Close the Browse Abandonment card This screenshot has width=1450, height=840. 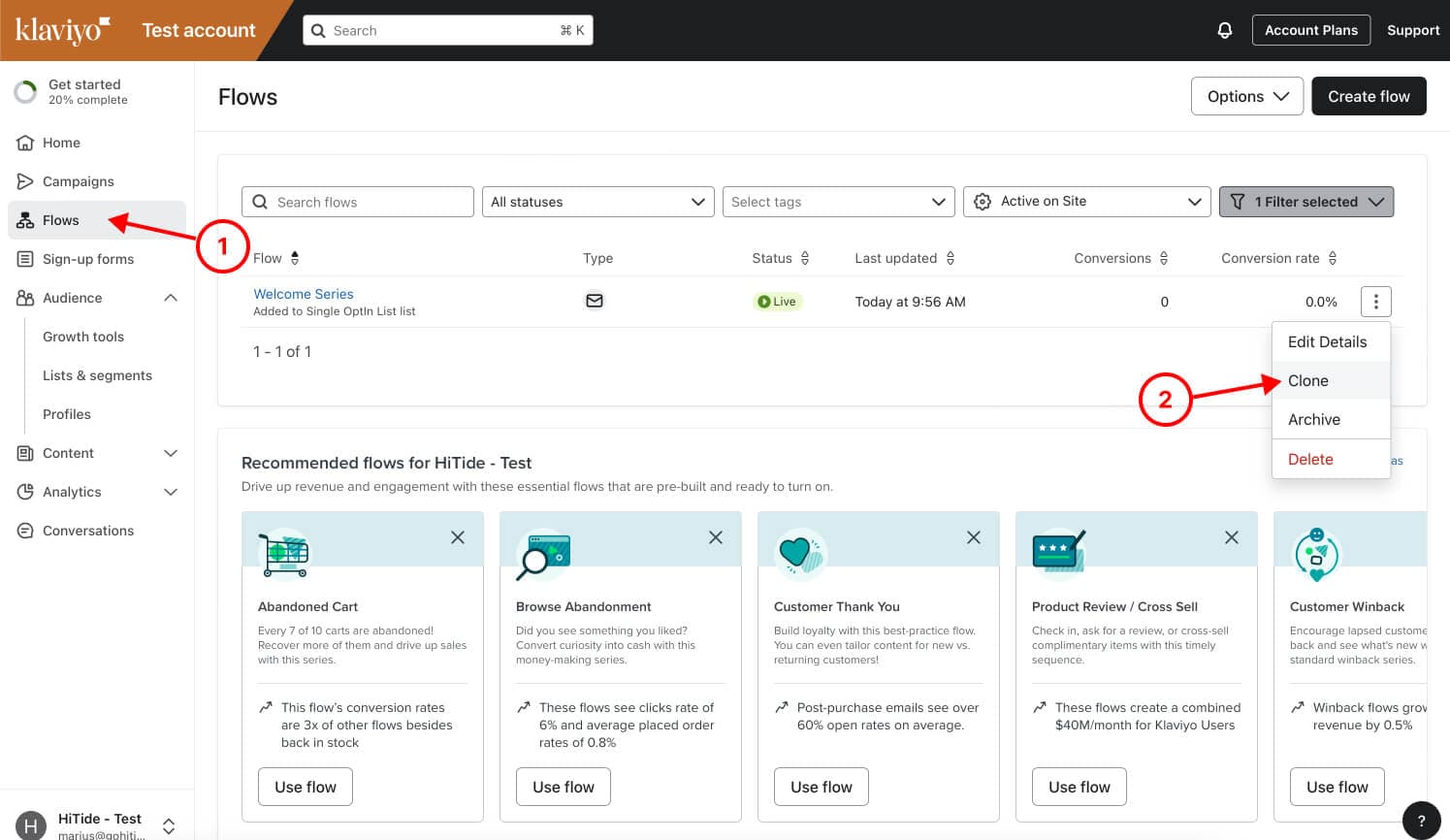tap(716, 537)
